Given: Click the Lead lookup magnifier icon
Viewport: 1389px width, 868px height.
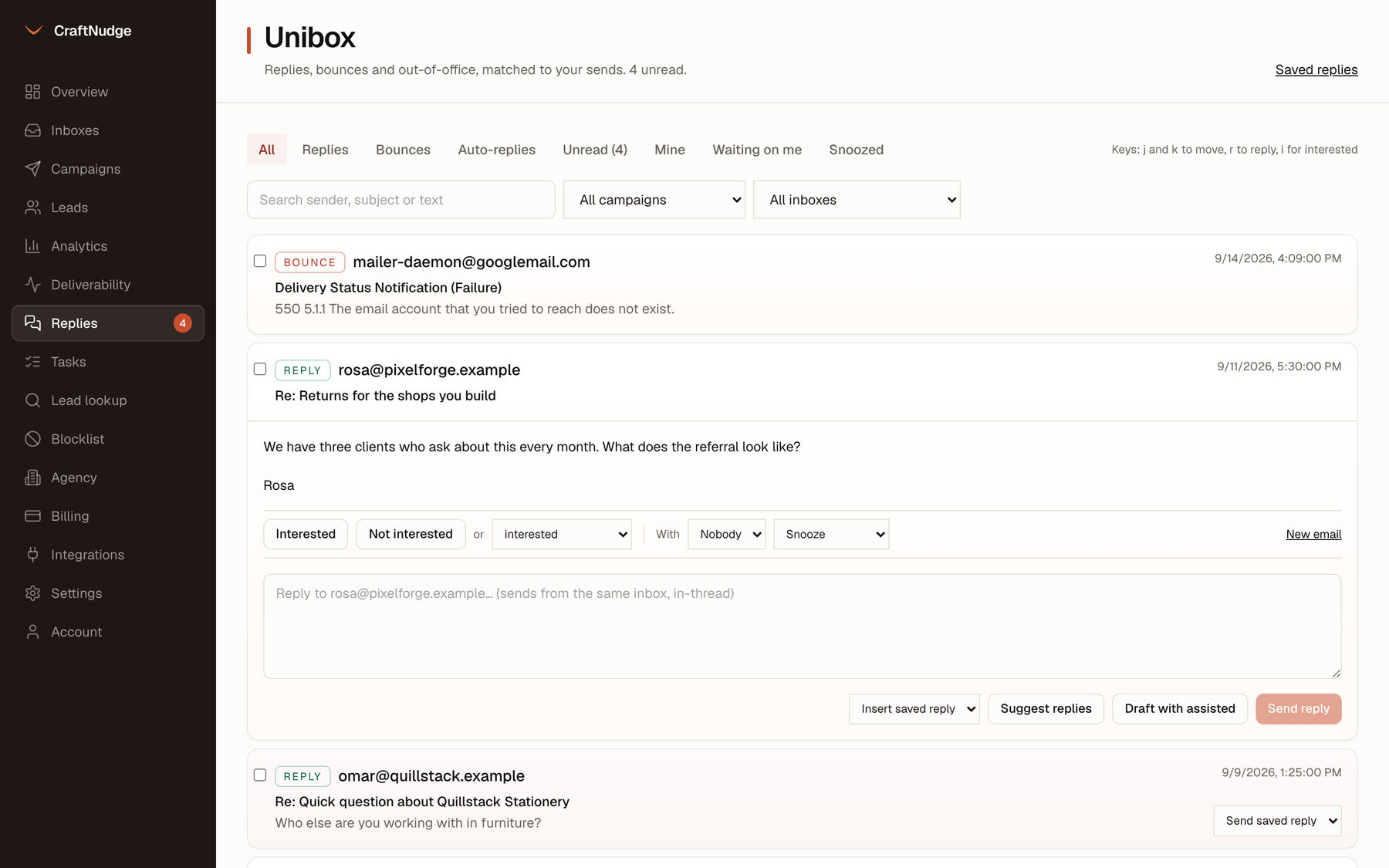Looking at the screenshot, I should coord(32,400).
